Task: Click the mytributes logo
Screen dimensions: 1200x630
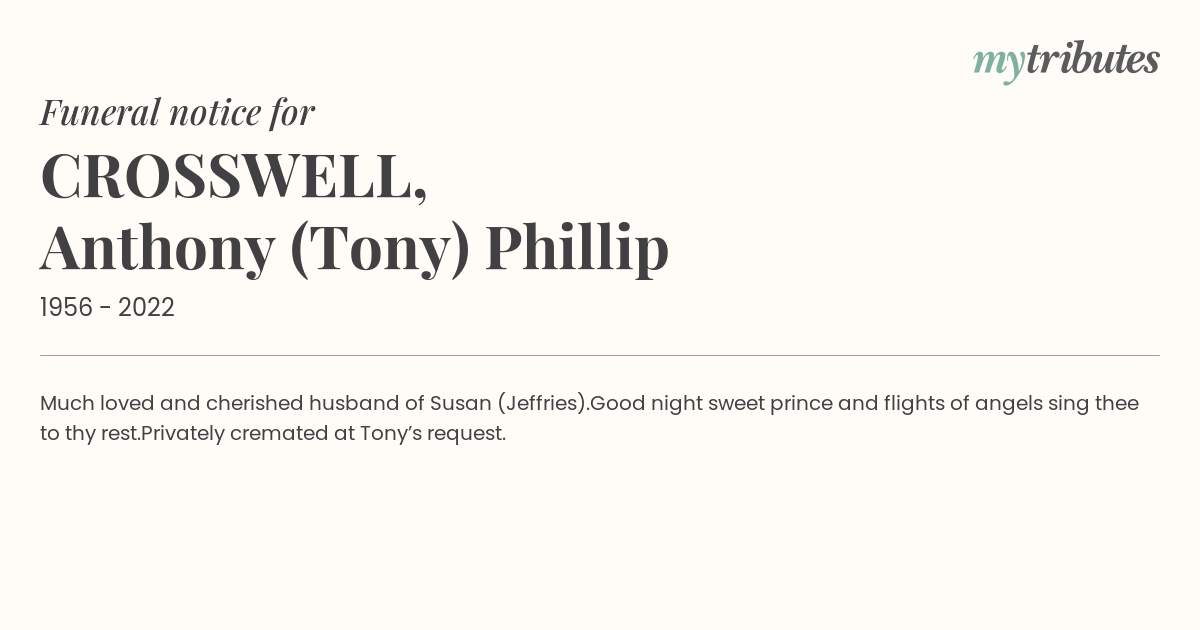Action: point(1066,62)
